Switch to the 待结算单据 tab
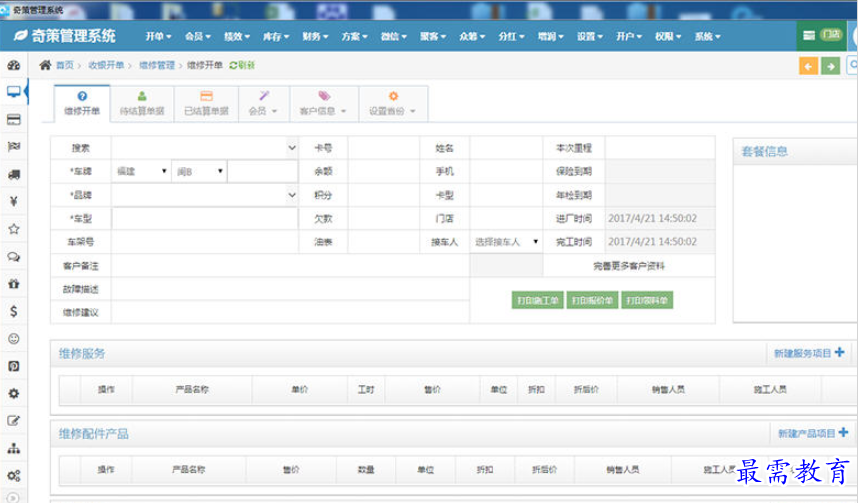 [x=142, y=103]
